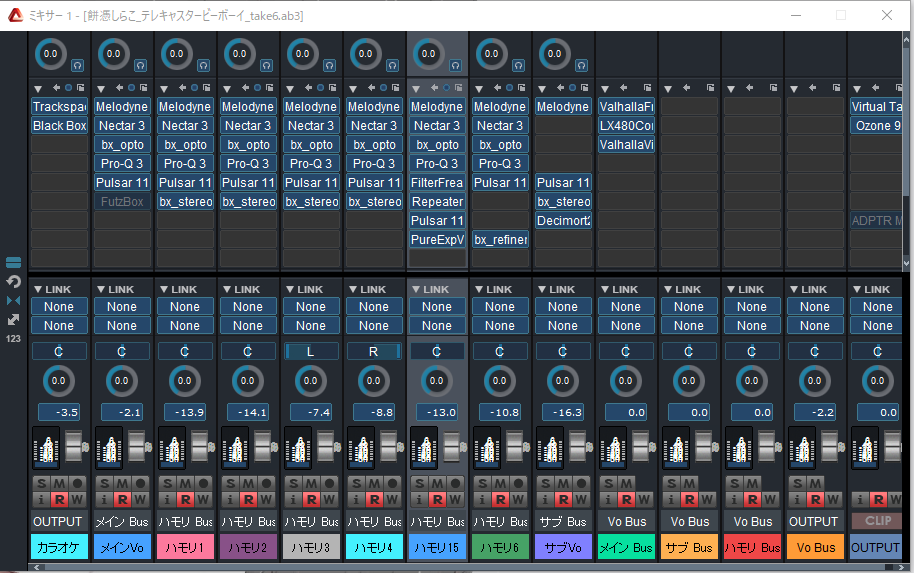Solo the カラオケ channel
914x573 pixels.
(x=41, y=483)
